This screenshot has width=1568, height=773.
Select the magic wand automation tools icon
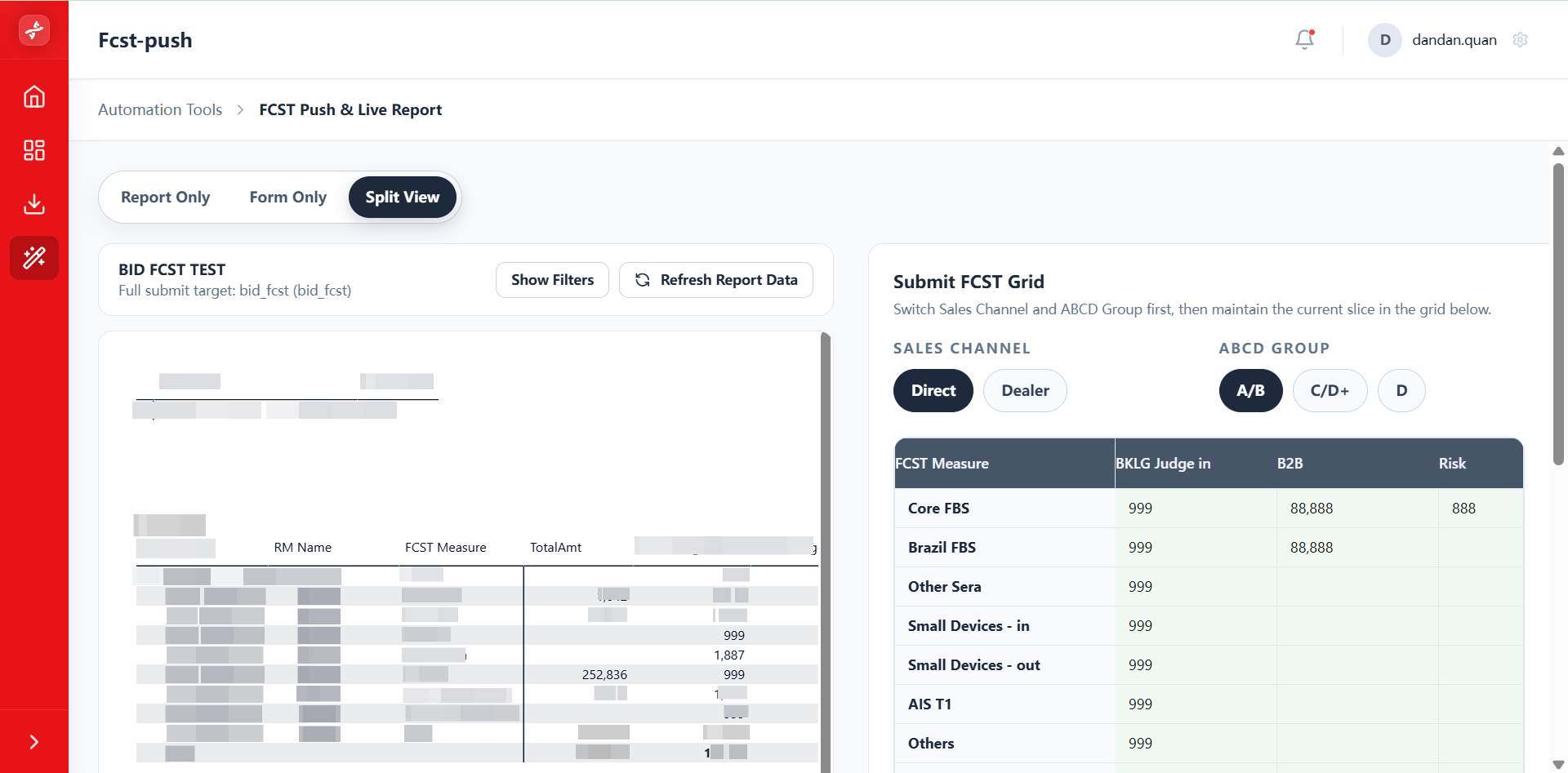[x=34, y=258]
